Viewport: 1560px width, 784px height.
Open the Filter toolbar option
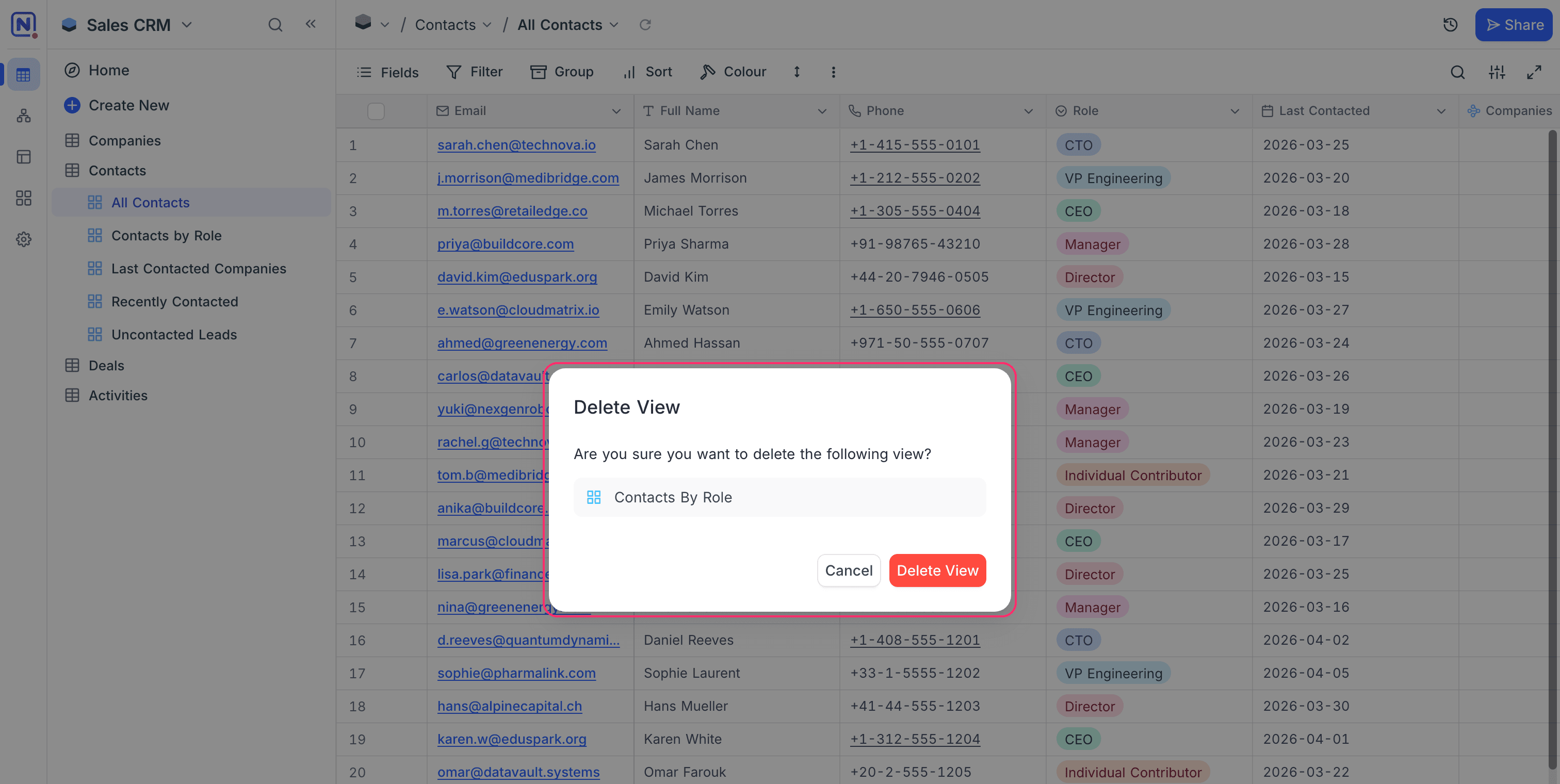[x=475, y=72]
